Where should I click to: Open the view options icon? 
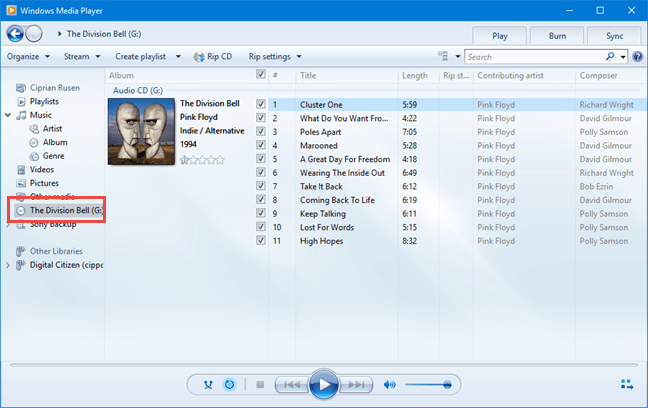[x=443, y=56]
